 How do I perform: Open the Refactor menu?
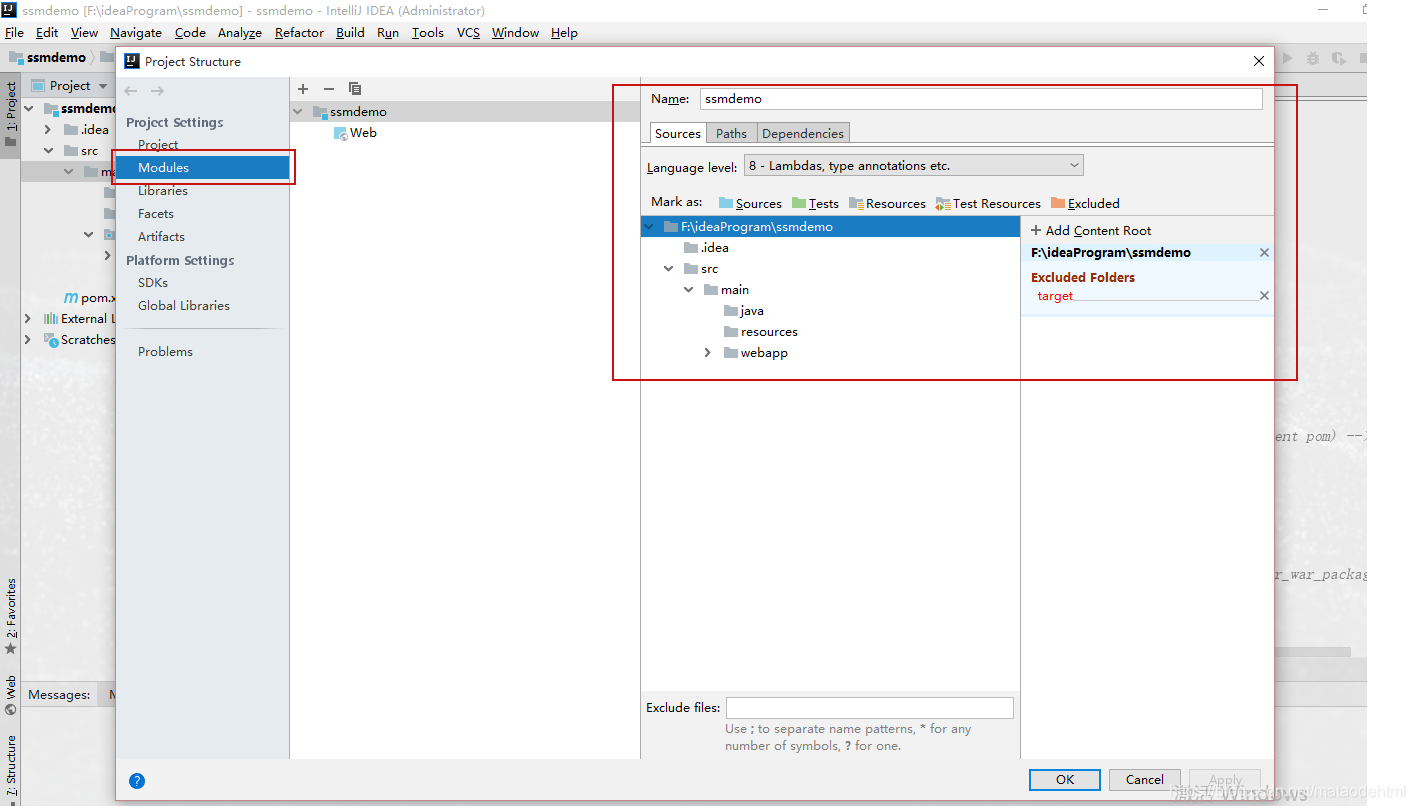pos(299,33)
